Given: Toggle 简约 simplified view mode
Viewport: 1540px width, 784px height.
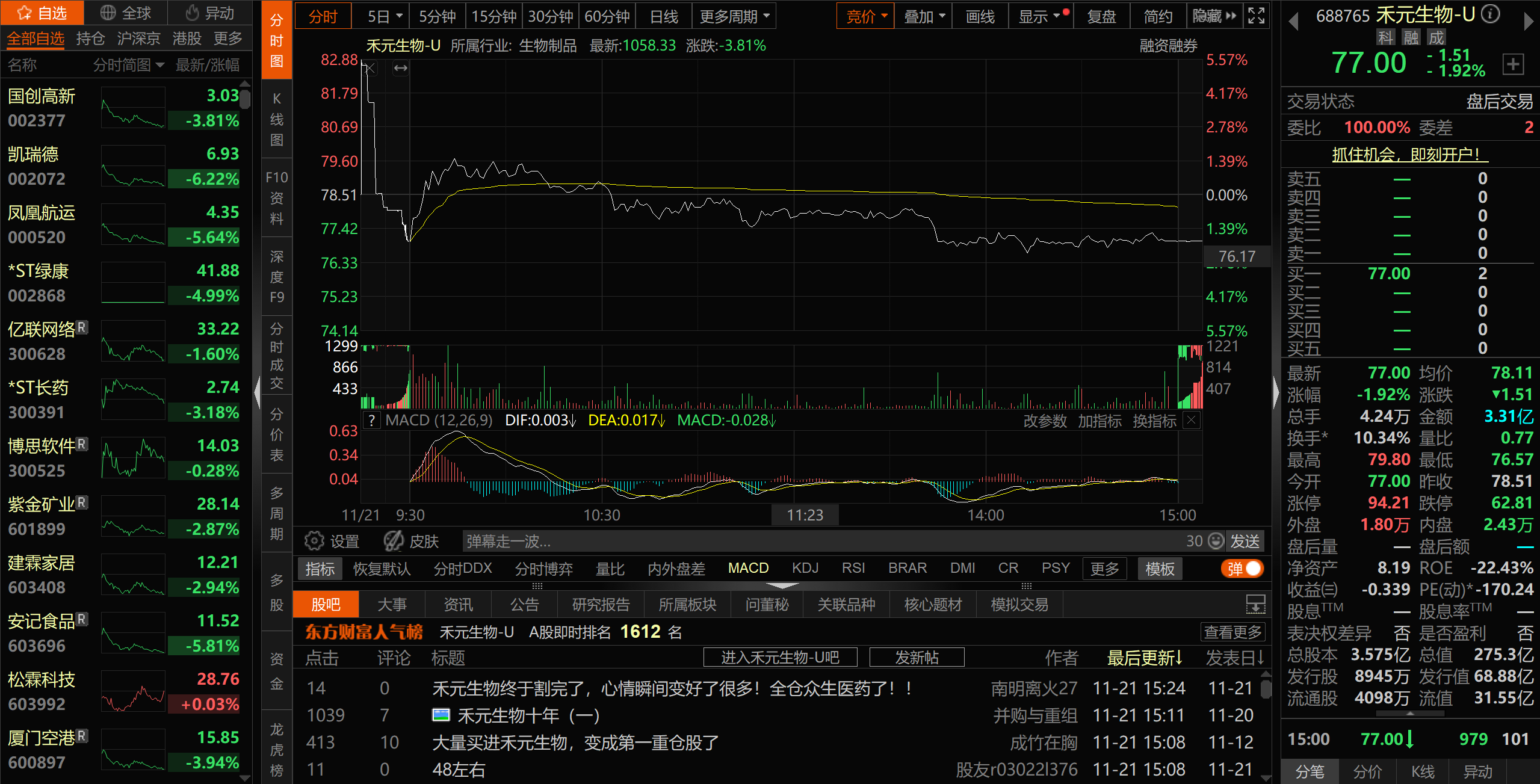Looking at the screenshot, I should click(1158, 16).
